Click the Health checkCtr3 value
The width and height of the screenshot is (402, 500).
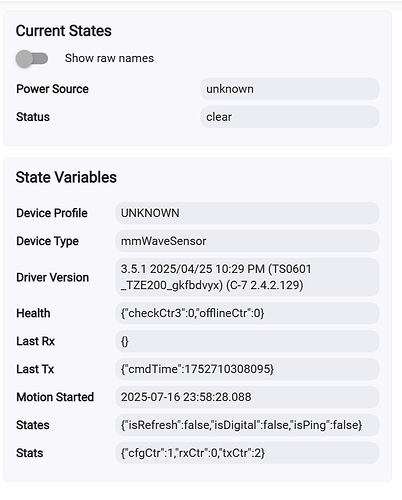click(247, 313)
